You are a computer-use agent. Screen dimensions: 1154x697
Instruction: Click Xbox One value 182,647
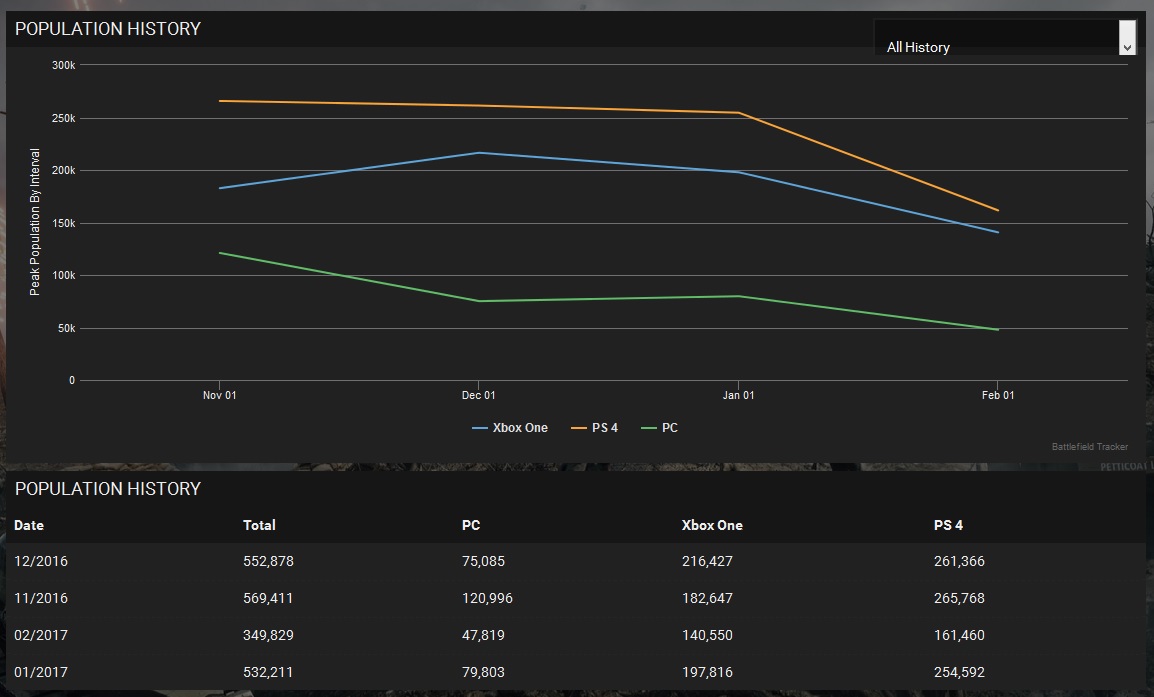(x=707, y=598)
